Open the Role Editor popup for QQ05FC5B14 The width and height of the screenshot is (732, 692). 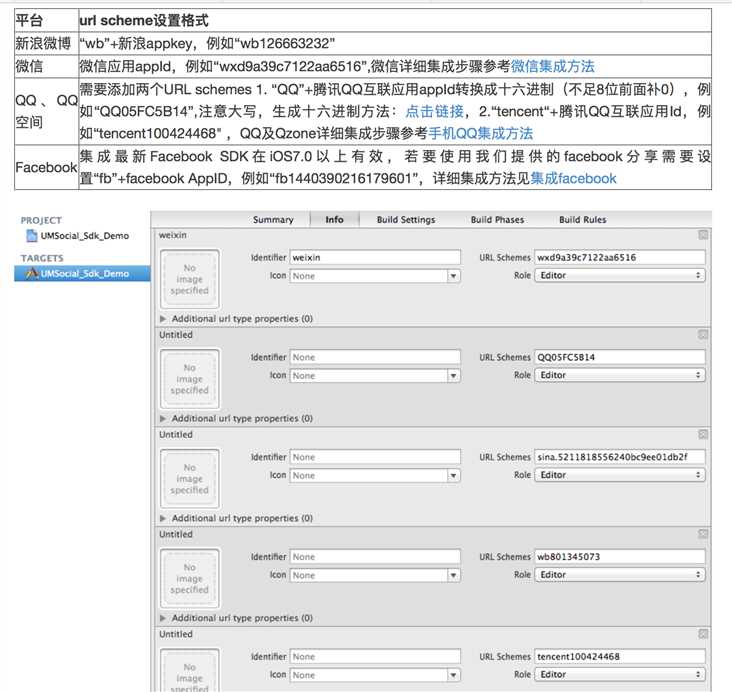[x=619, y=375]
